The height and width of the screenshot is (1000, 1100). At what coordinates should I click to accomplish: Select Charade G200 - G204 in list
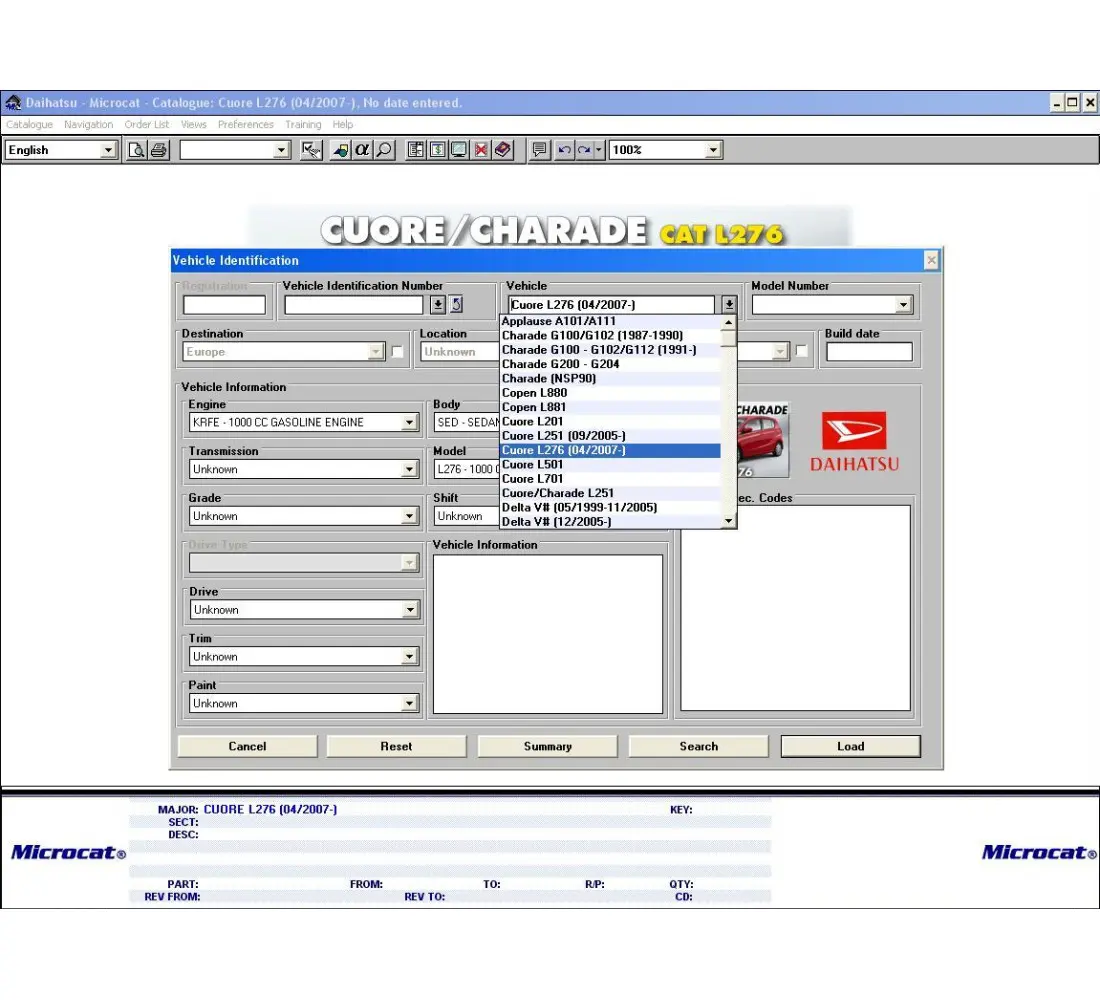pos(610,364)
